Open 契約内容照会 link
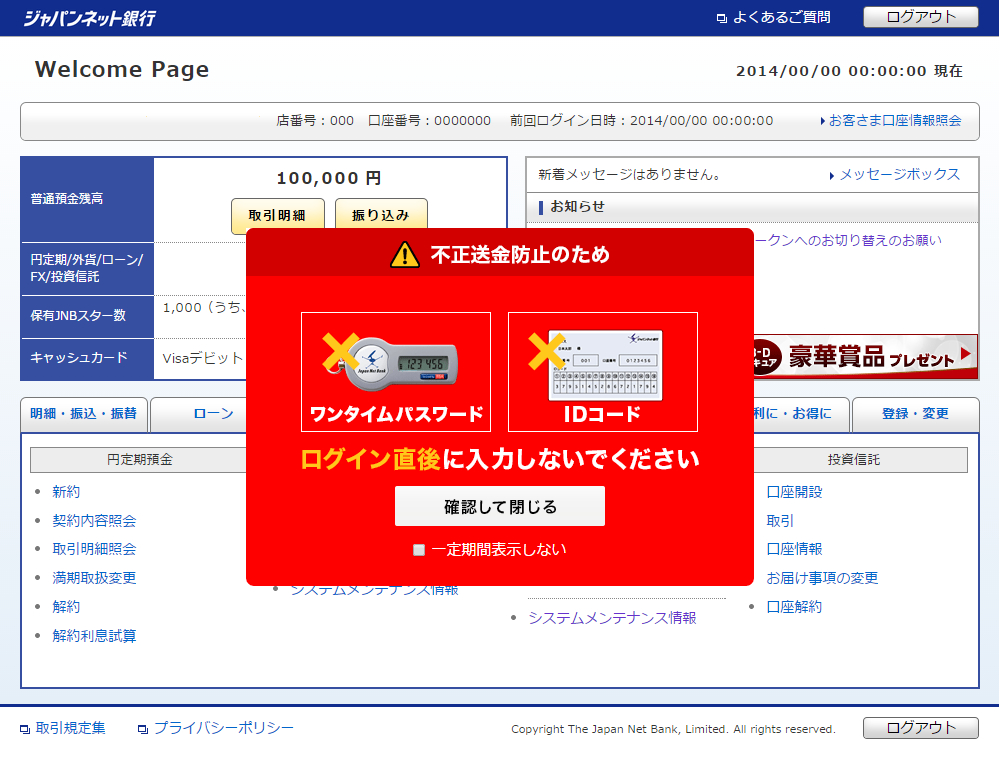Viewport: 999px width, 759px height. point(94,521)
